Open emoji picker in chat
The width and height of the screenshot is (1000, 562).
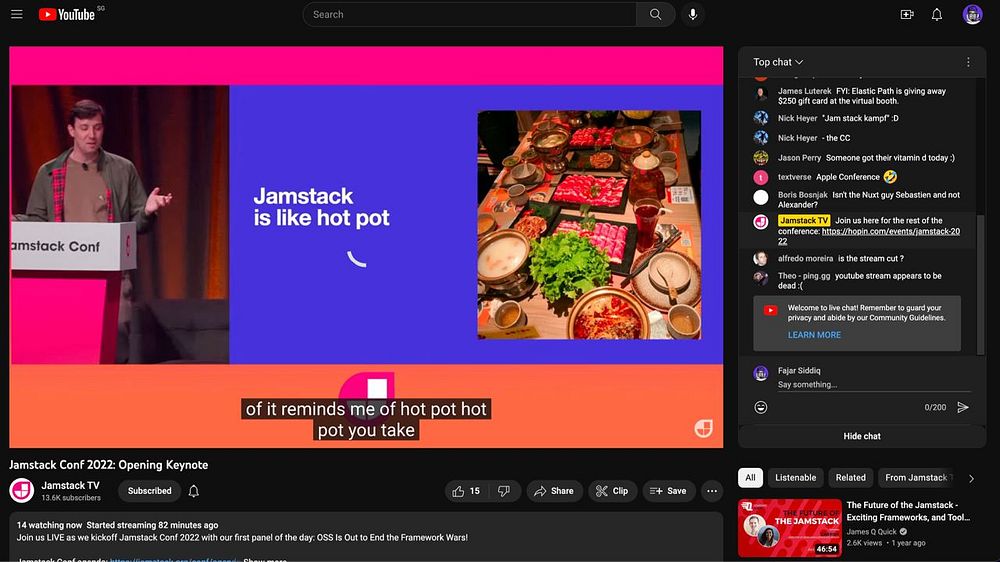click(761, 407)
